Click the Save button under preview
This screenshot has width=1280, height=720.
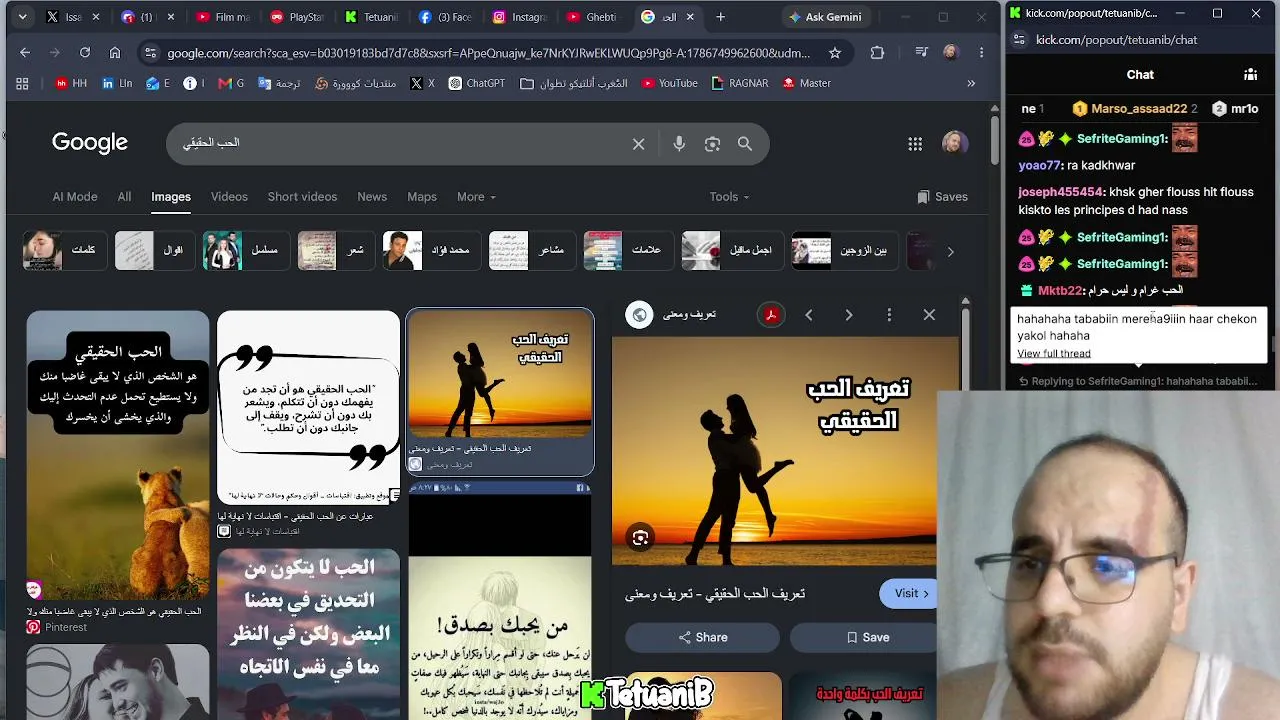coord(866,637)
